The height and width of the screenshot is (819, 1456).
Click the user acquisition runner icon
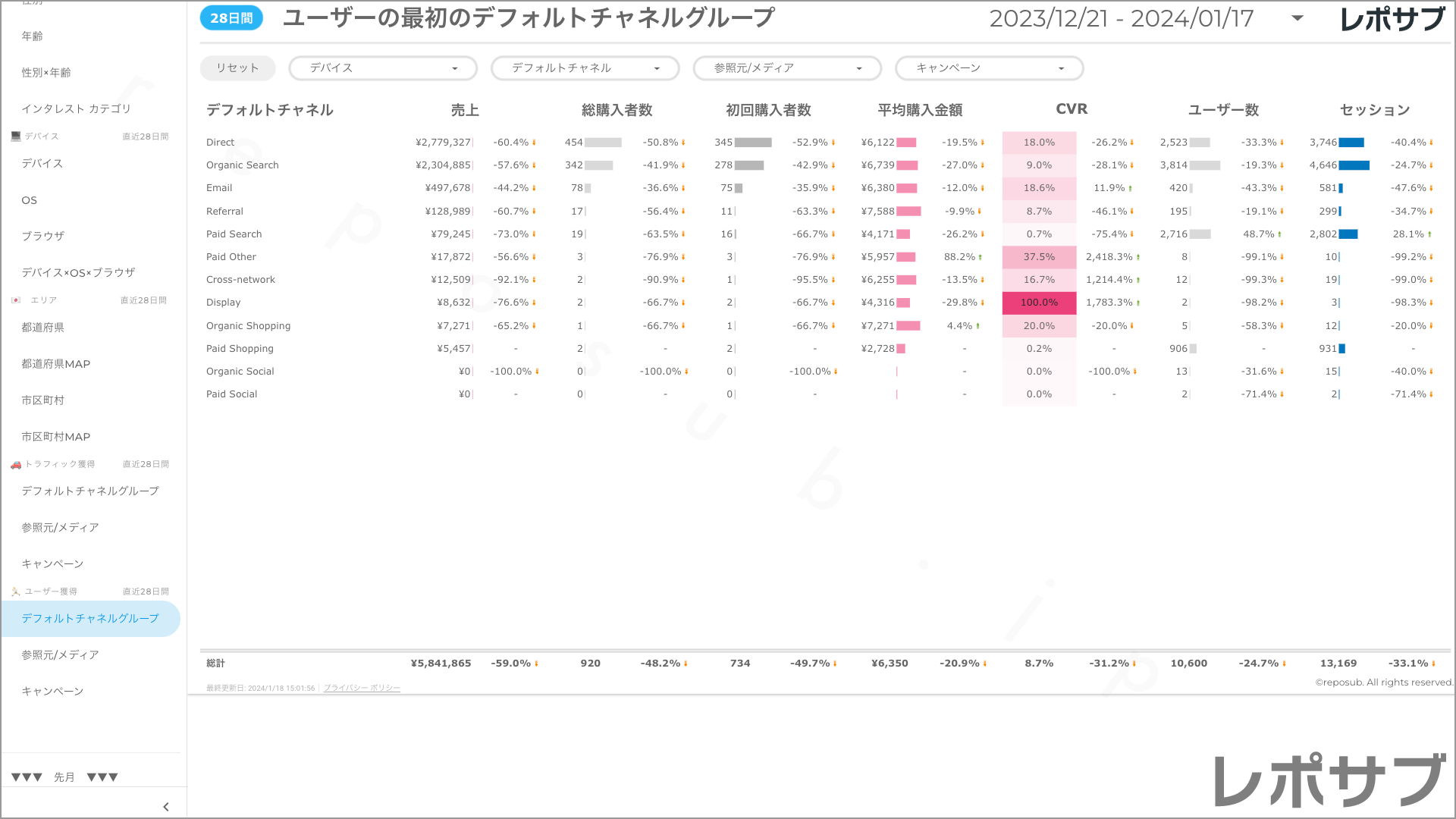tap(16, 591)
